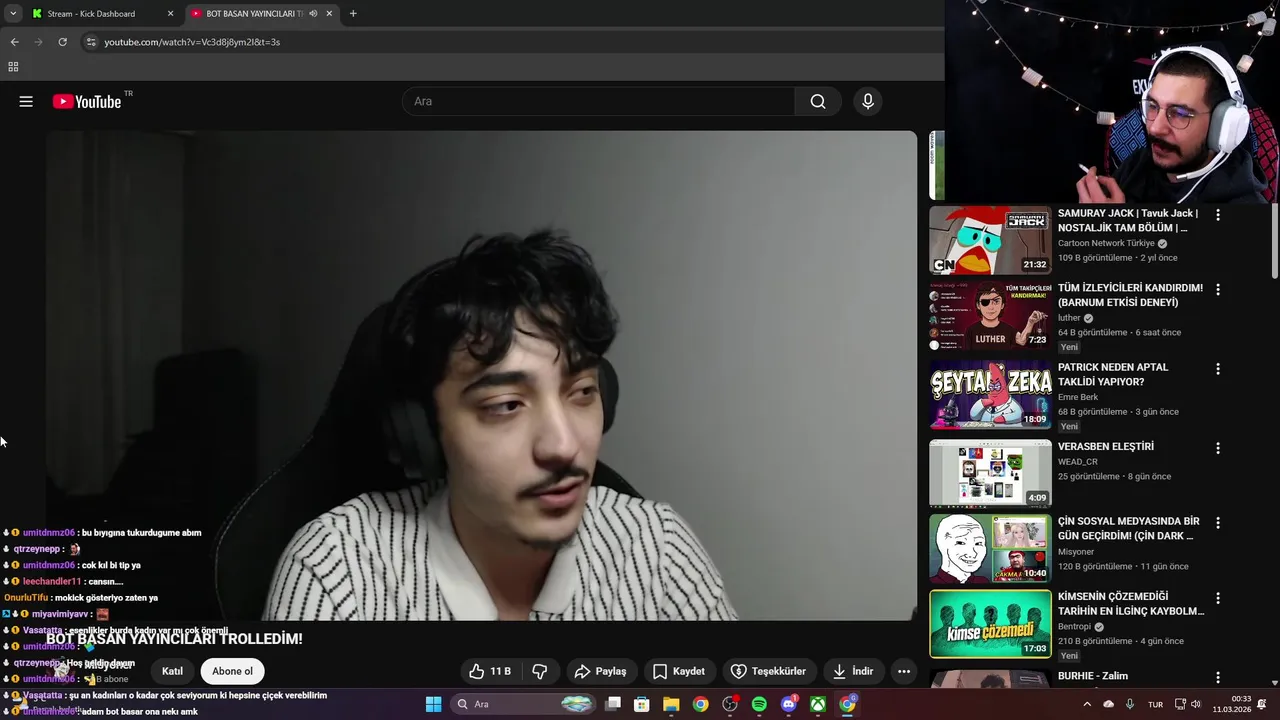Start voice search with microphone icon
1280x720 pixels.
pyautogui.click(x=868, y=101)
